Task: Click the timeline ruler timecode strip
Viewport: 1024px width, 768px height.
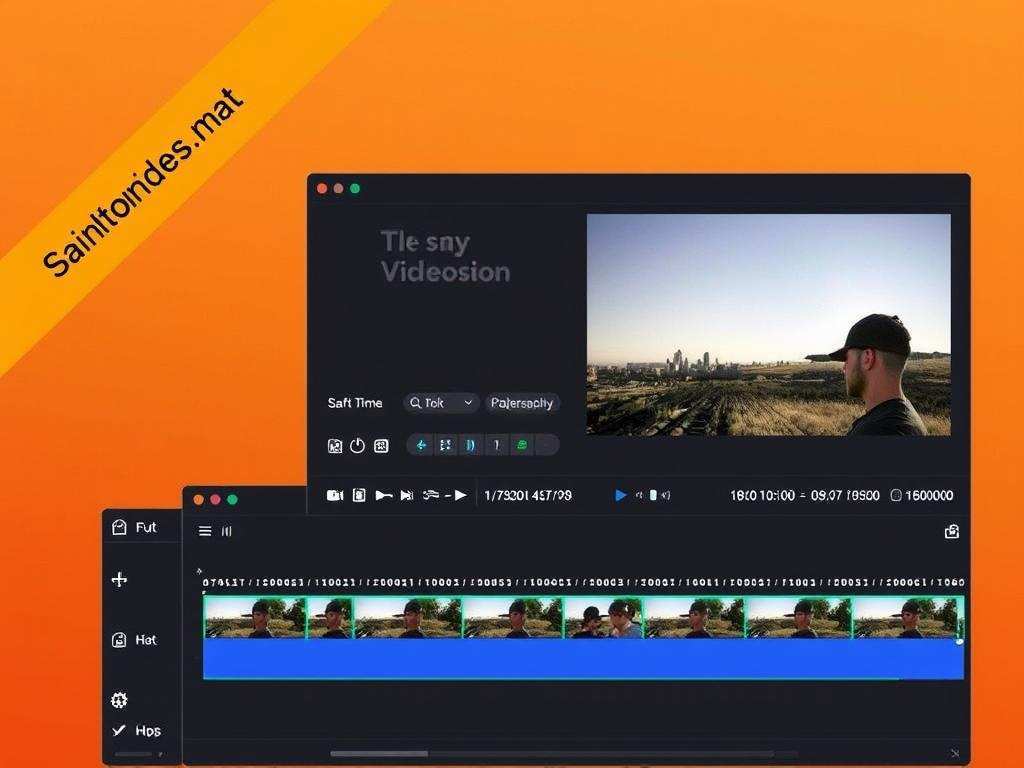Action: click(x=583, y=582)
